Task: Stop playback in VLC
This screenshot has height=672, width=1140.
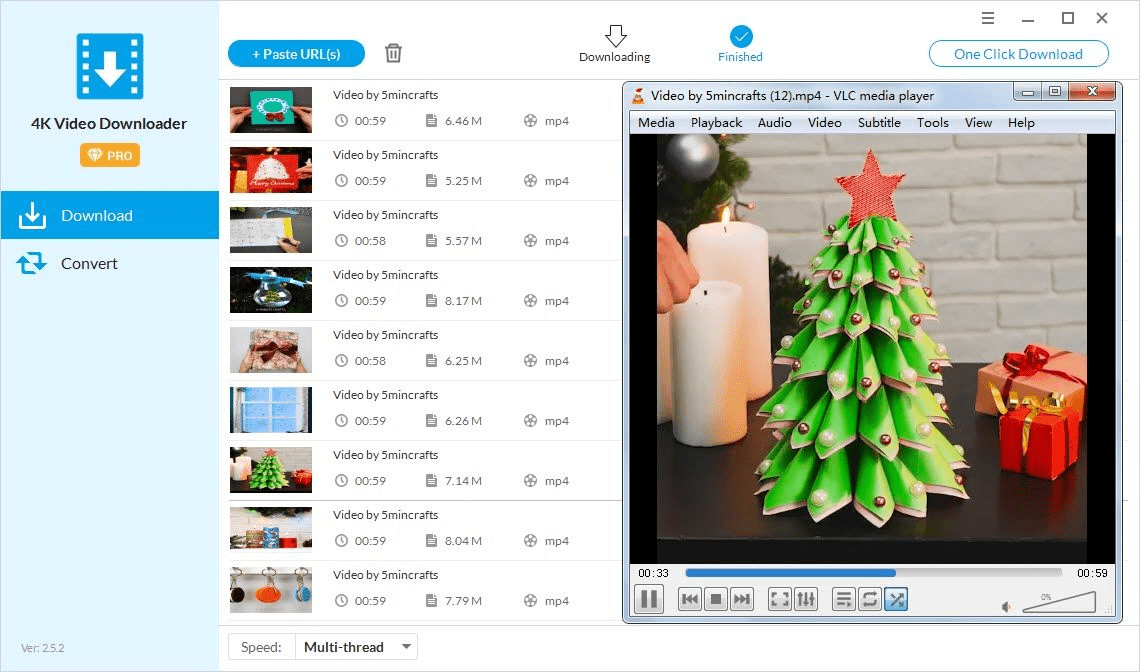Action: tap(713, 597)
